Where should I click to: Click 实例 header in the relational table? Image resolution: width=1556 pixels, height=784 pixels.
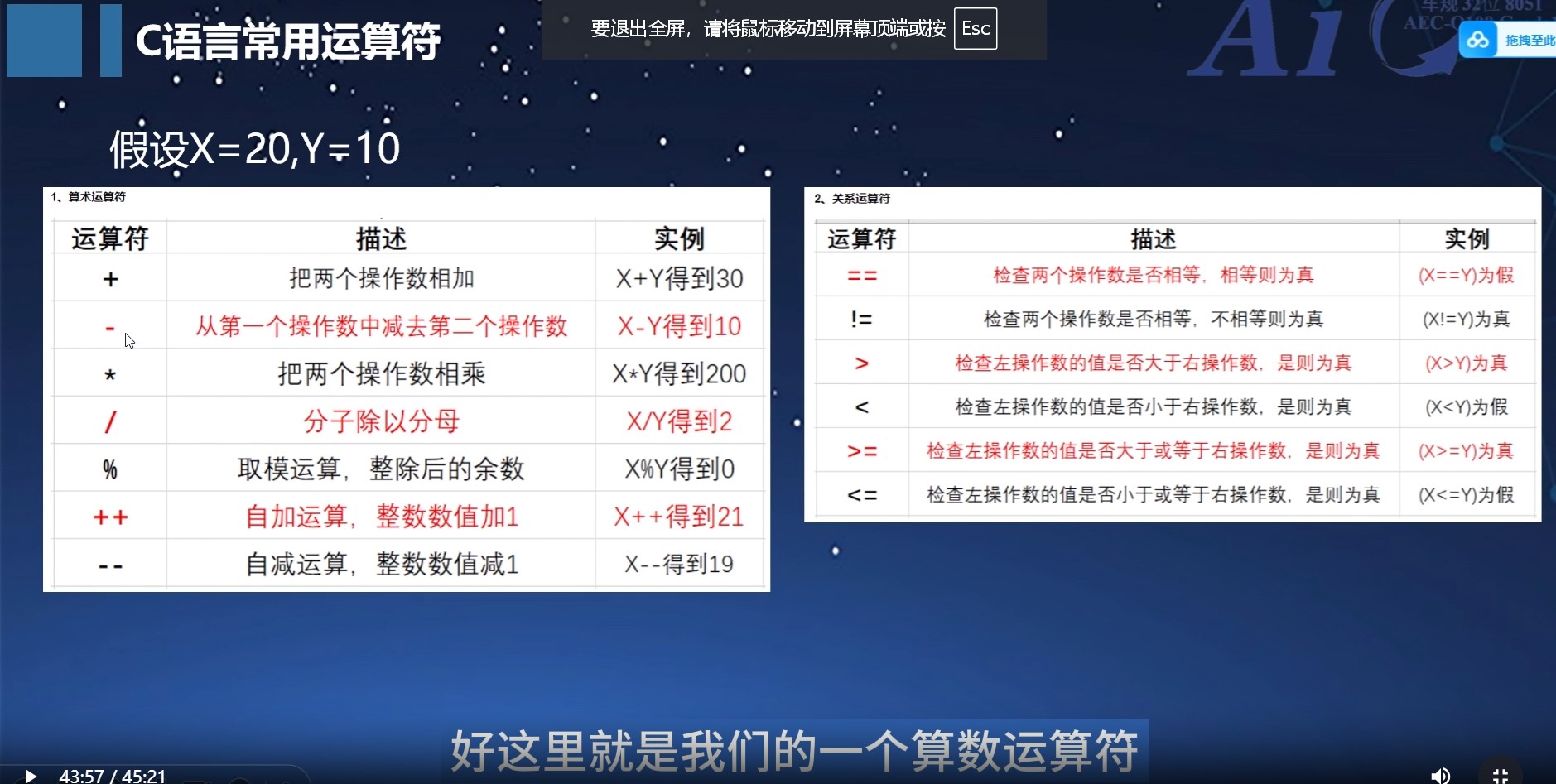click(x=1467, y=239)
